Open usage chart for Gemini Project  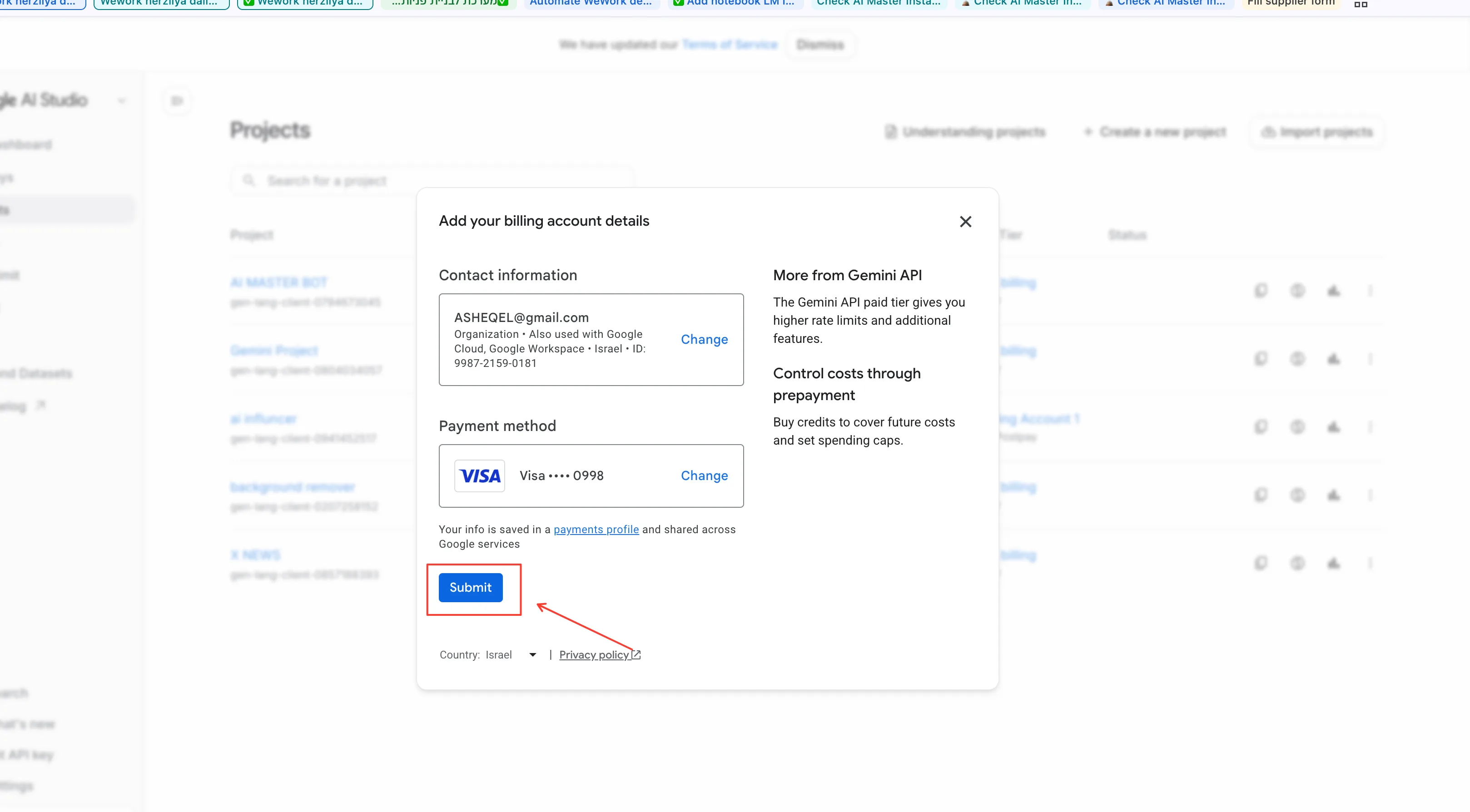pyautogui.click(x=1334, y=358)
